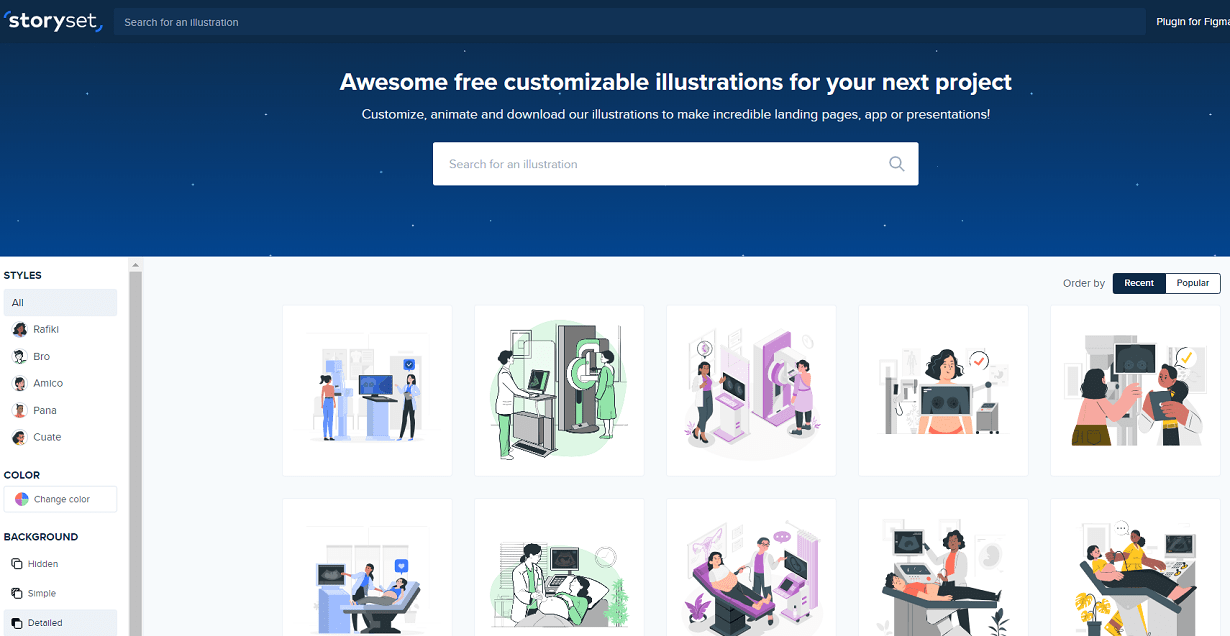Open the green mammography scan illustration
1230x636 pixels.
[x=559, y=390]
